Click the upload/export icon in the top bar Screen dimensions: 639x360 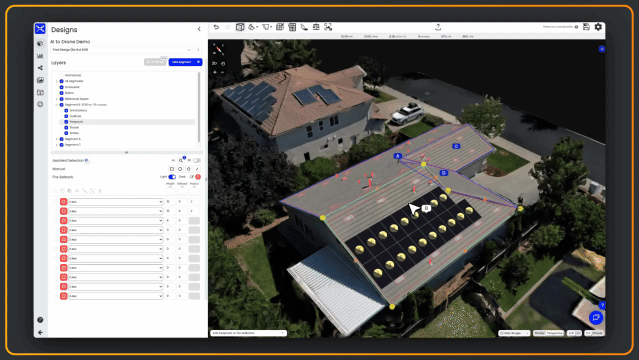coord(438,27)
